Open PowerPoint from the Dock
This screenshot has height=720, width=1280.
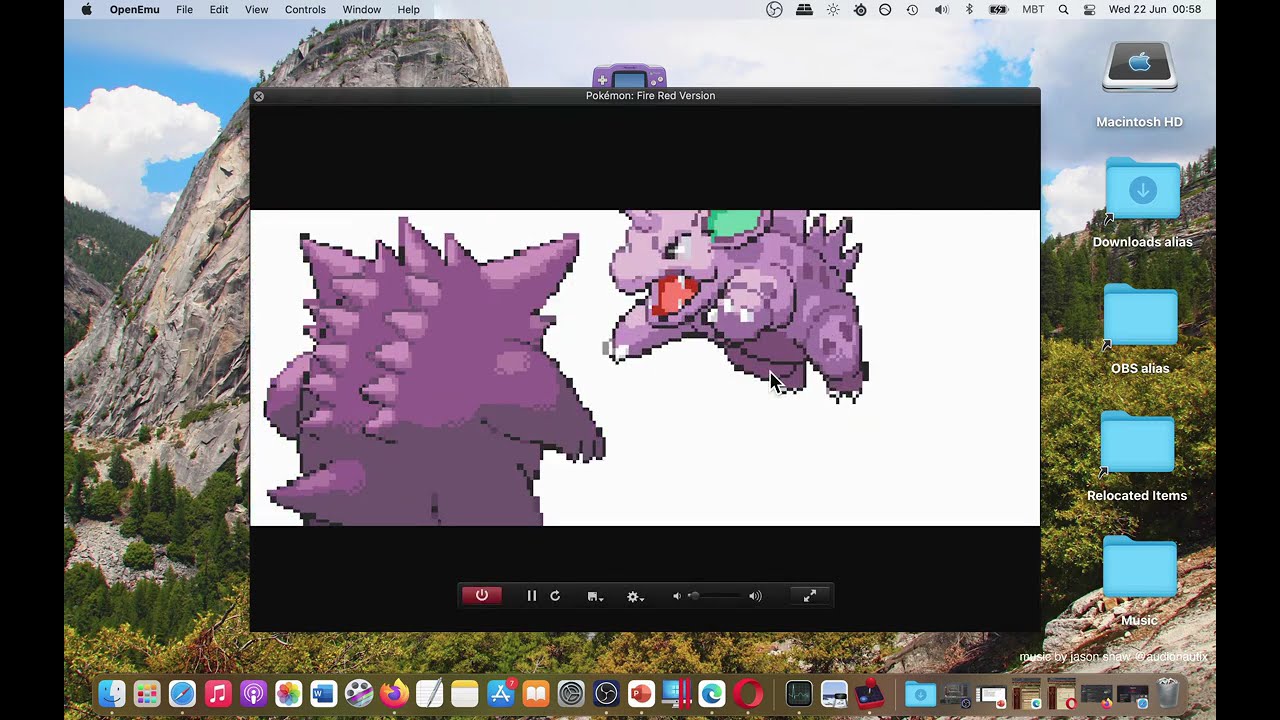[x=641, y=693]
